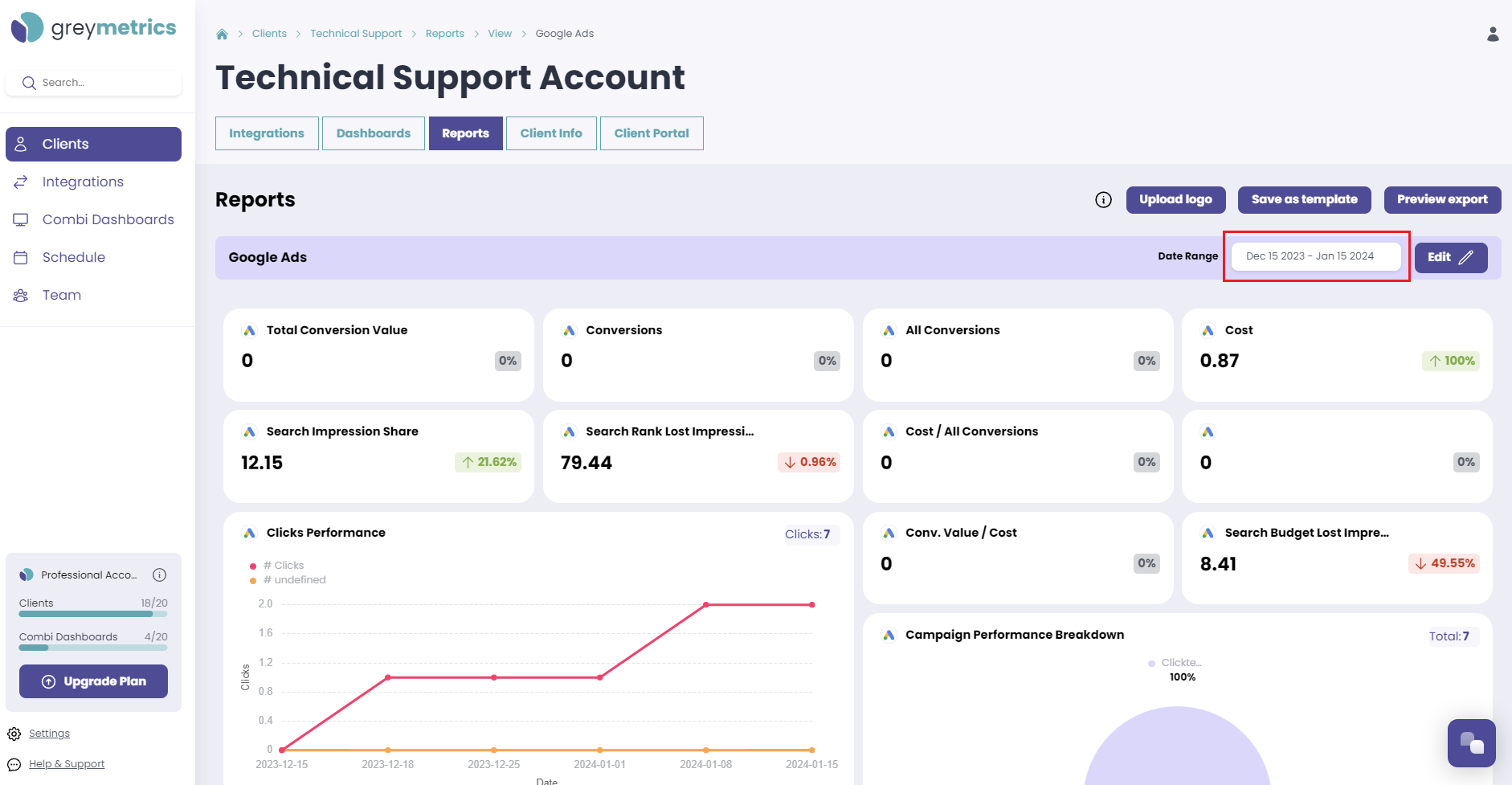The height and width of the screenshot is (785, 1512).
Task: Click the chart point at 2024-01-08
Action: click(706, 604)
